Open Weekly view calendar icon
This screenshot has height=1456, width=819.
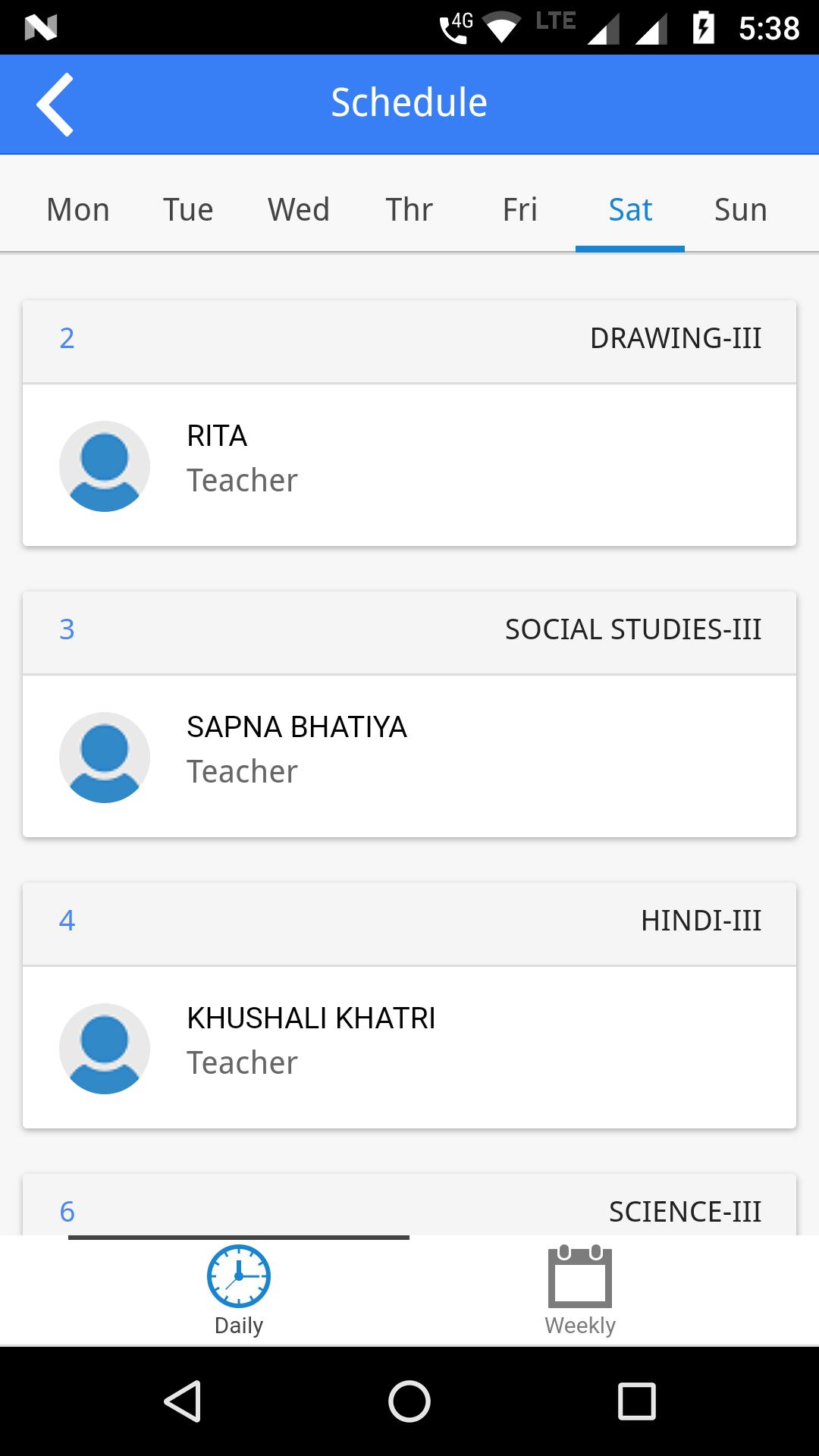[x=580, y=1276]
